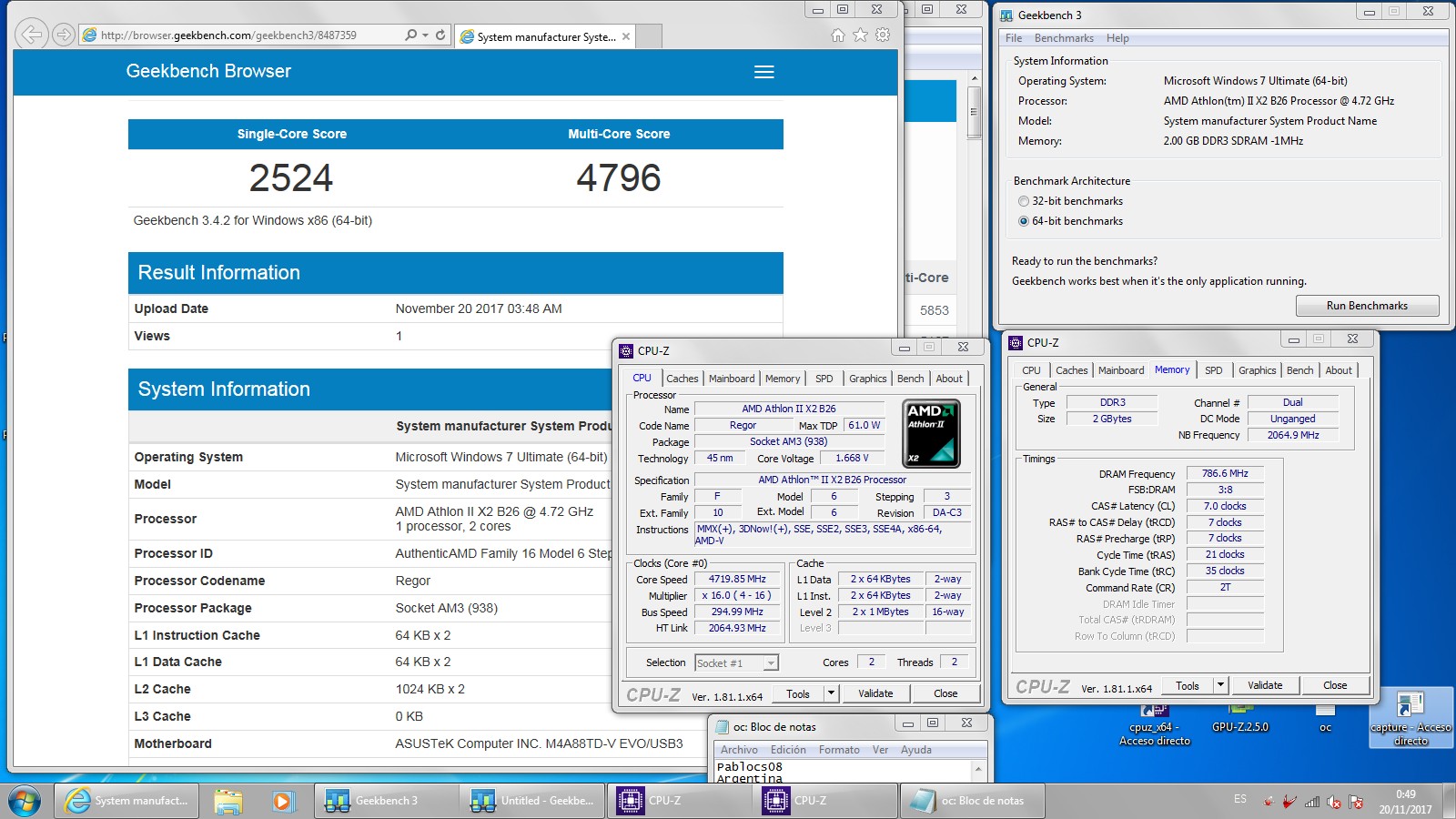
Task: Click the muted volume tray icon
Action: click(1334, 802)
